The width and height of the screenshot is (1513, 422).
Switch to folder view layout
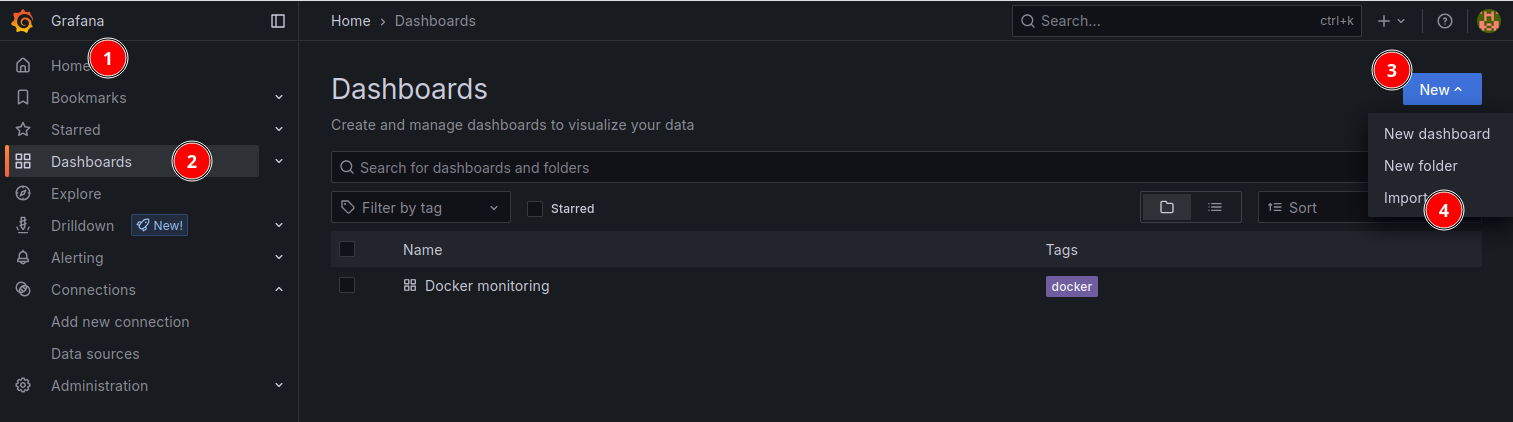[1166, 208]
